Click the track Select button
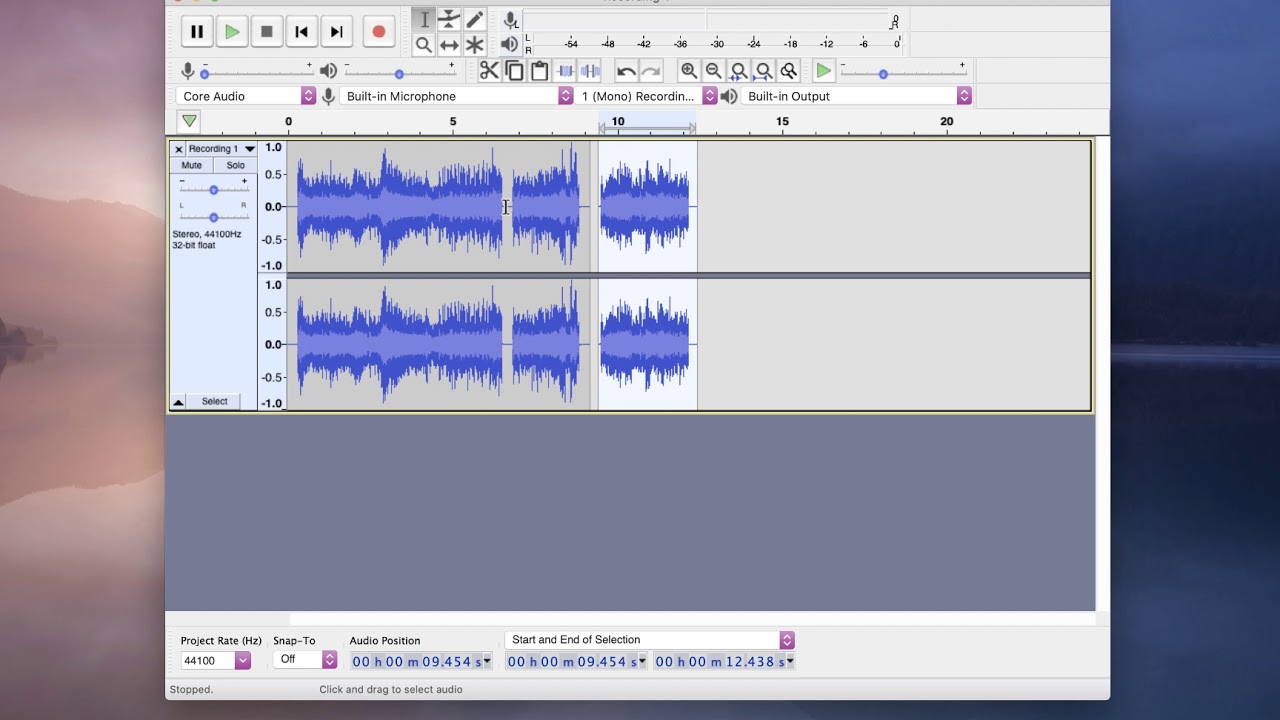Screen dimensions: 1280x720 pyautogui.click(x=215, y=401)
